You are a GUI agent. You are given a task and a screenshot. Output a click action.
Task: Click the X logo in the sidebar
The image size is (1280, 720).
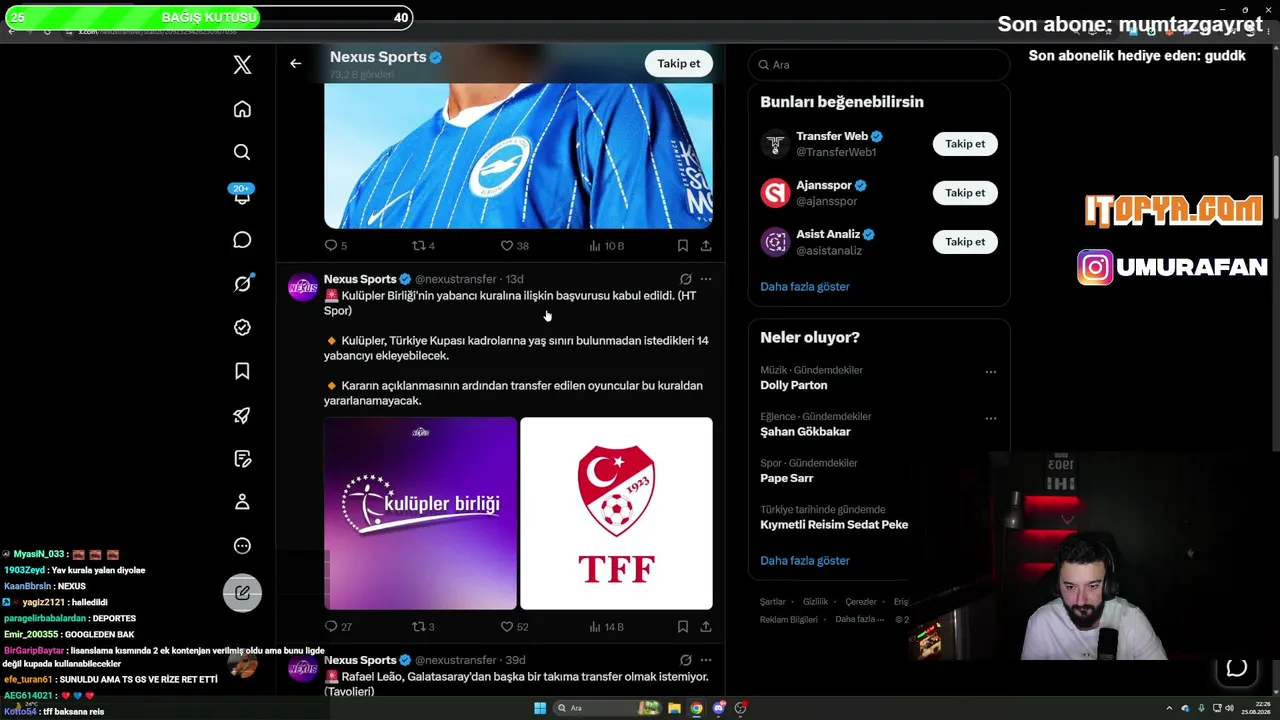(242, 65)
